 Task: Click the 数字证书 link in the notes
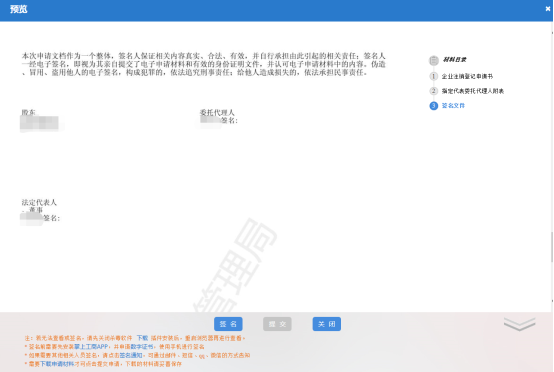142,347
